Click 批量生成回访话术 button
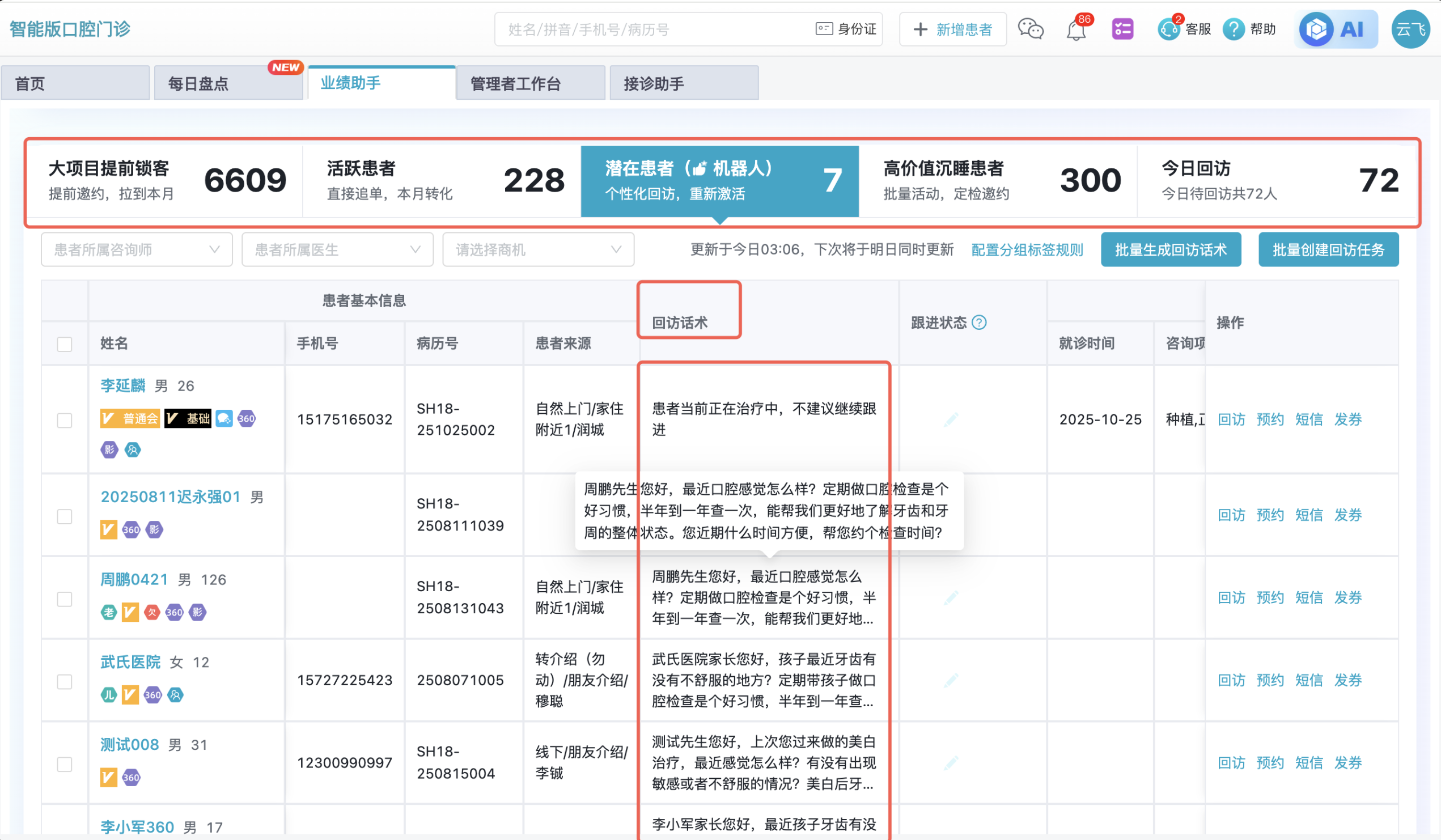The width and height of the screenshot is (1441, 840). (1171, 249)
